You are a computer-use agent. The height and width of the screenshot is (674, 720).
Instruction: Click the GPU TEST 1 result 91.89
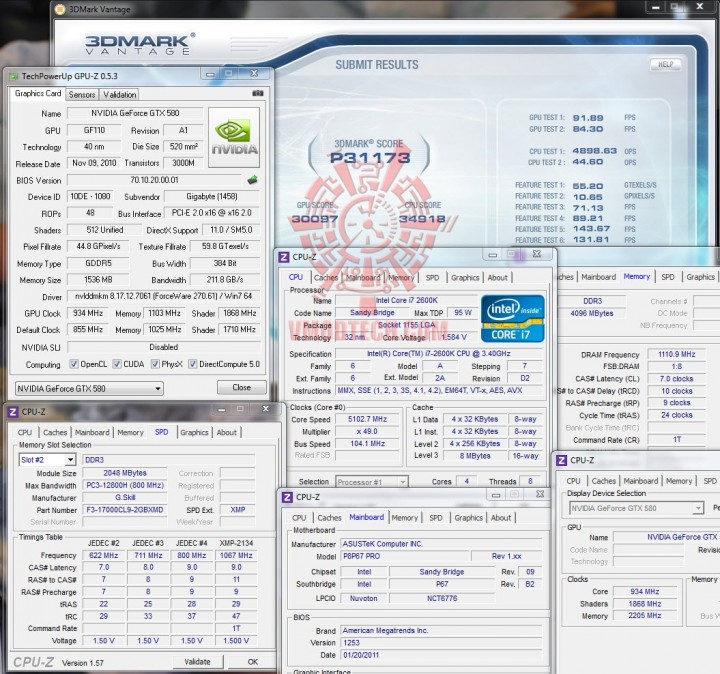588,118
